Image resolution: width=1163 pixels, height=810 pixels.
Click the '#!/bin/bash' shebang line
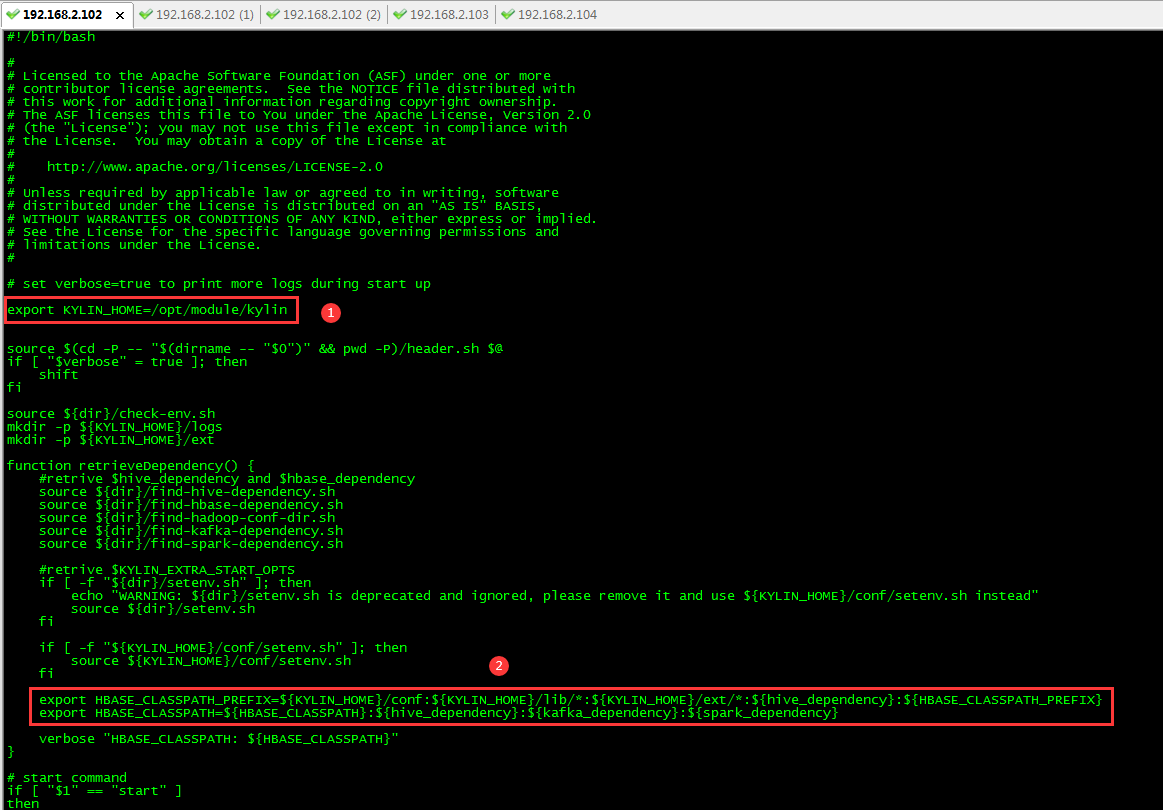pyautogui.click(x=51, y=36)
